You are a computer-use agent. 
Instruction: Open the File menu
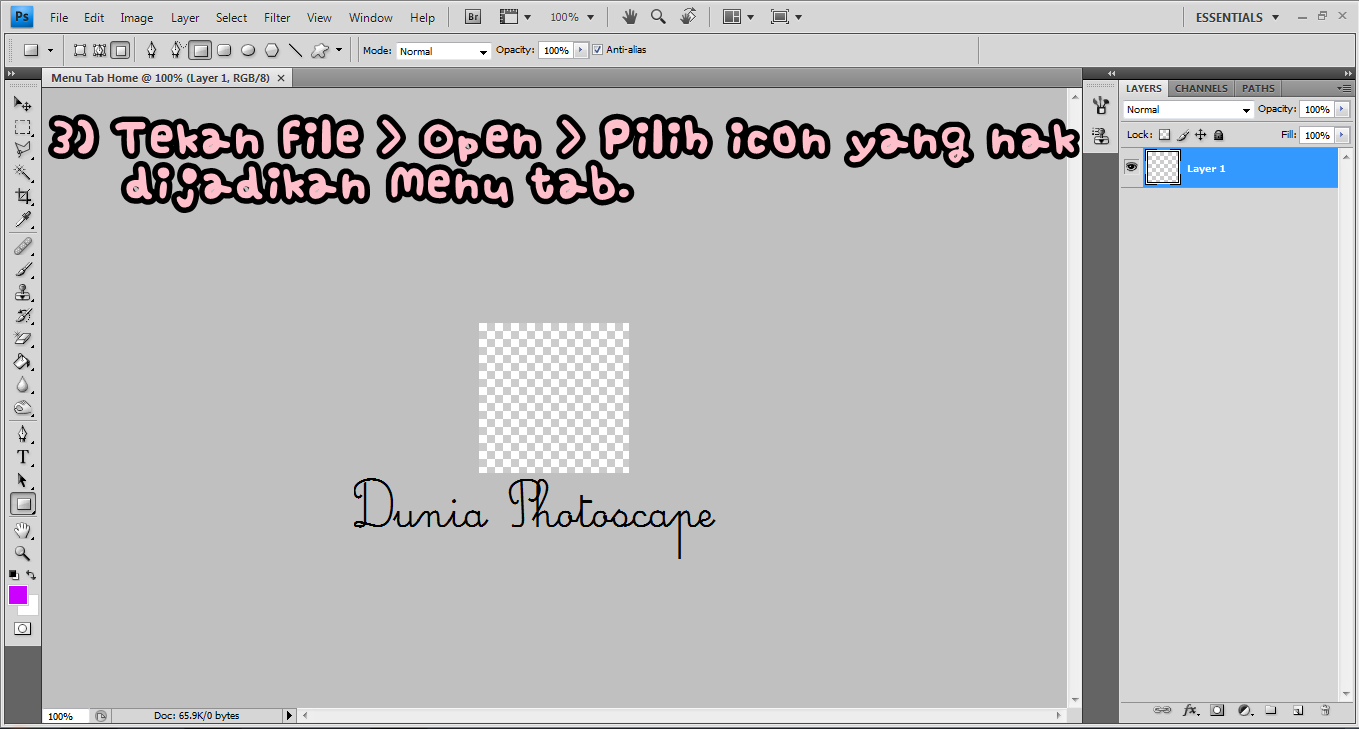pos(59,17)
